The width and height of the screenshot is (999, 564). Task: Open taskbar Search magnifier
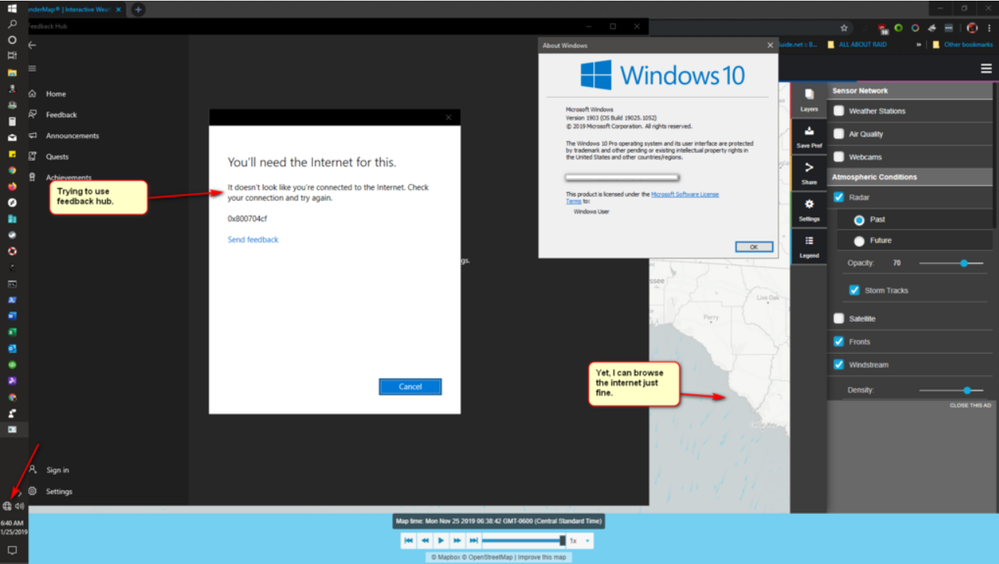pos(12,24)
